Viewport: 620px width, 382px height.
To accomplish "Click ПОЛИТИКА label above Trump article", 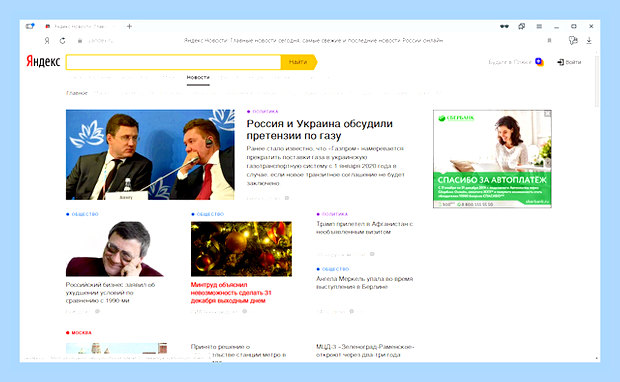I will click(335, 214).
